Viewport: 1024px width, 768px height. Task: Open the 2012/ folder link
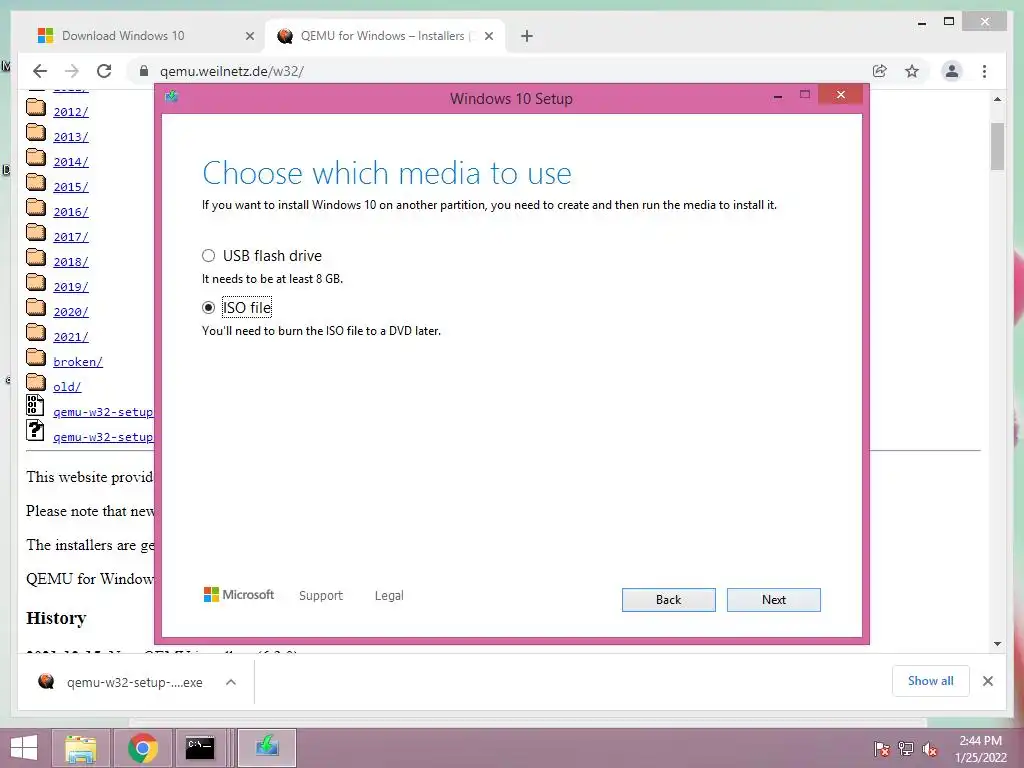coord(71,112)
